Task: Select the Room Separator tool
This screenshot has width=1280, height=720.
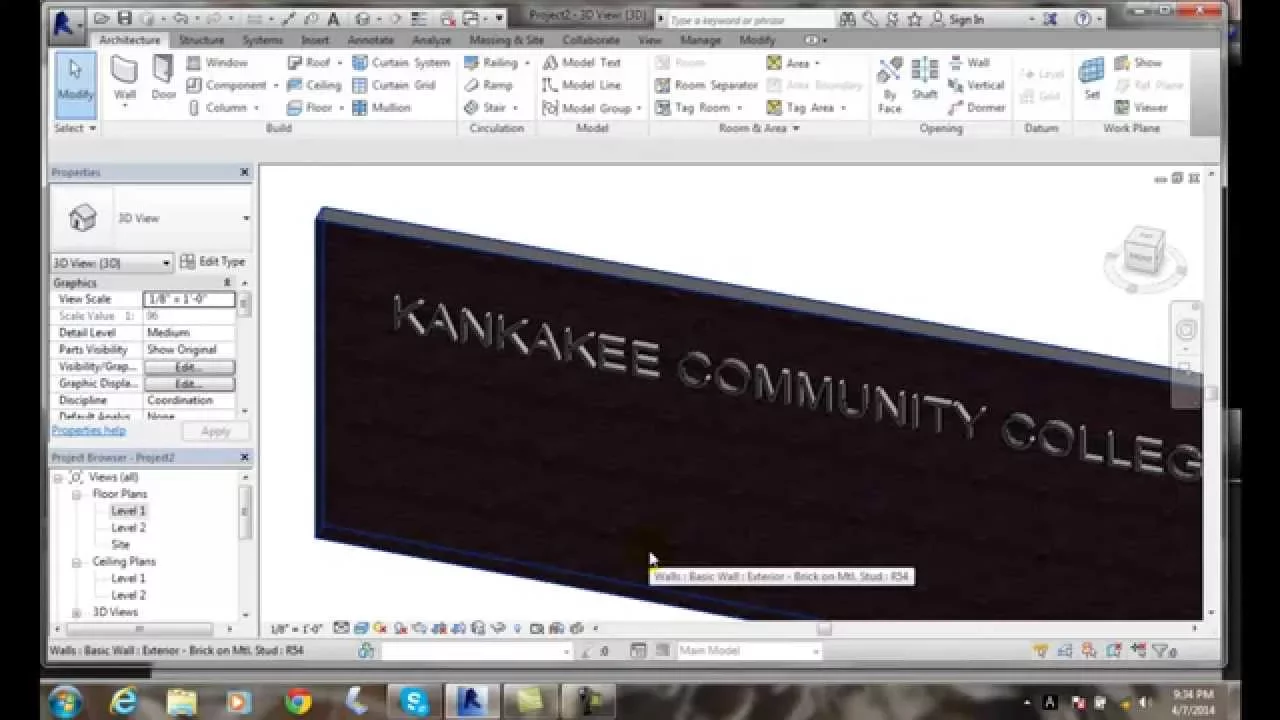Action: pos(706,85)
